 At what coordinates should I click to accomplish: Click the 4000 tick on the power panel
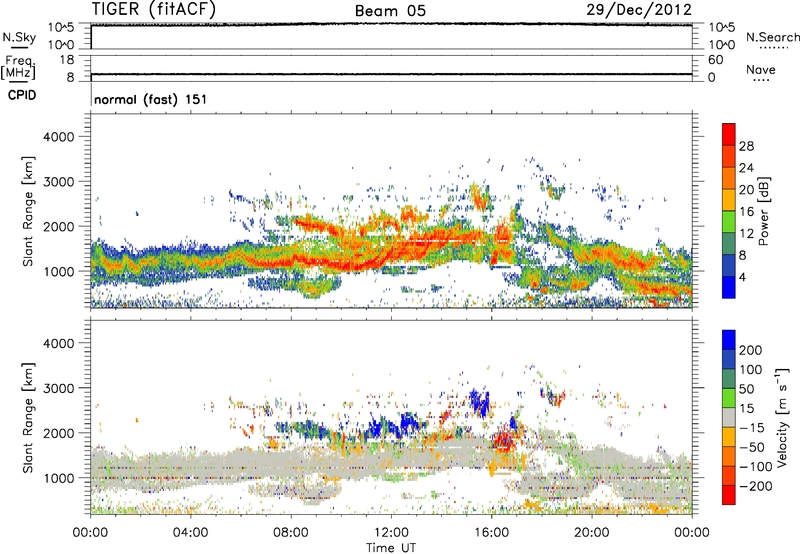click(x=58, y=137)
